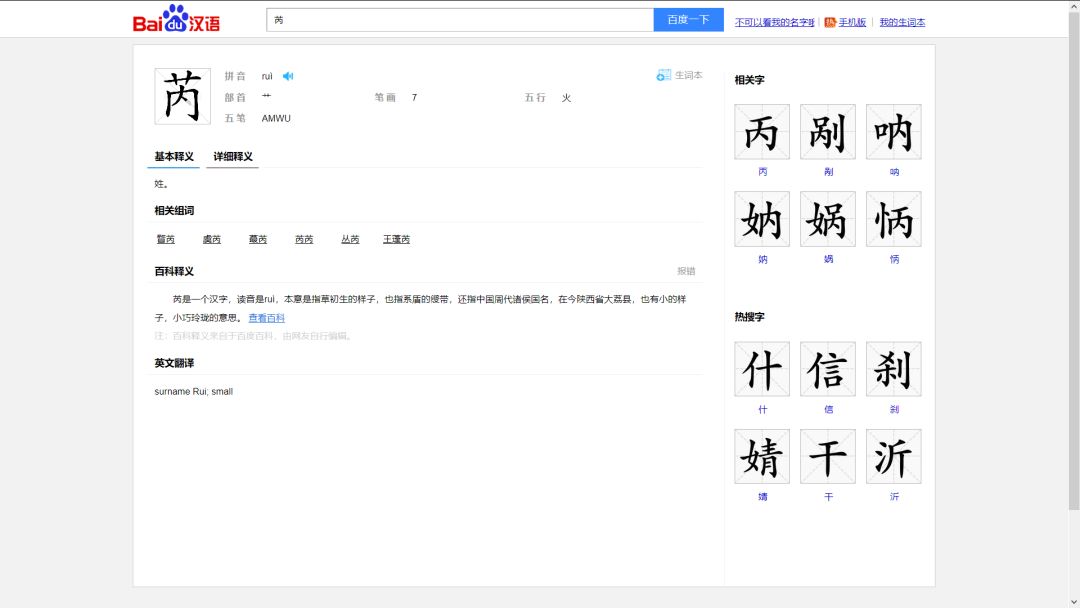Open the large 芮 character tile
The width and height of the screenshot is (1080, 608).
click(182, 96)
